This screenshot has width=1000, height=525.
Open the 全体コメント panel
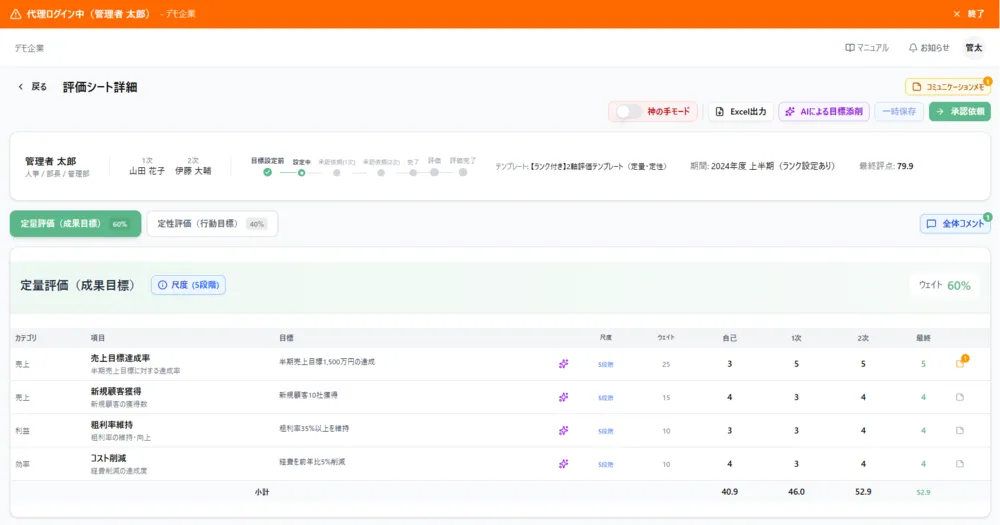pyautogui.click(x=955, y=224)
